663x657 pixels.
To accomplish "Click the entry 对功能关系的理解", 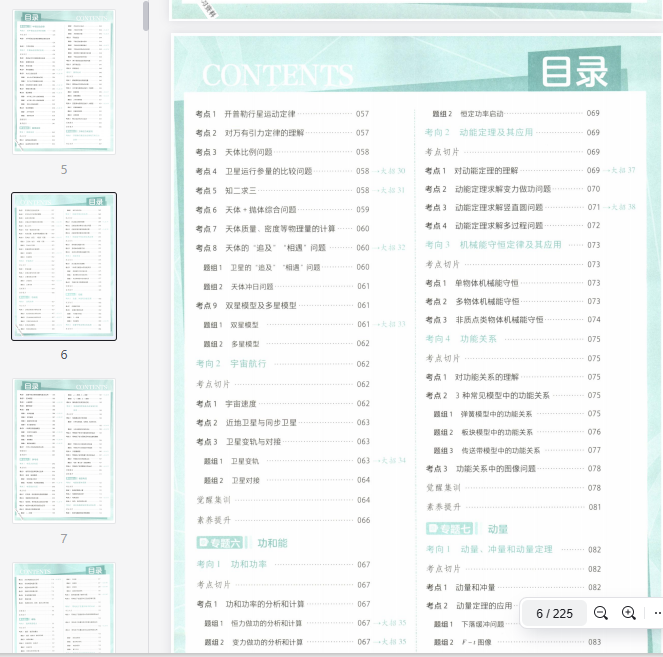I will (487, 377).
